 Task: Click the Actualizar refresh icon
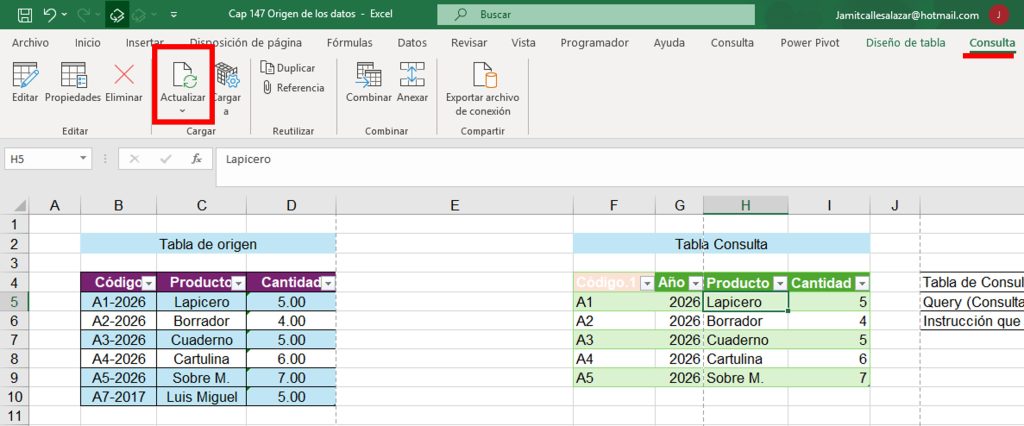[184, 75]
